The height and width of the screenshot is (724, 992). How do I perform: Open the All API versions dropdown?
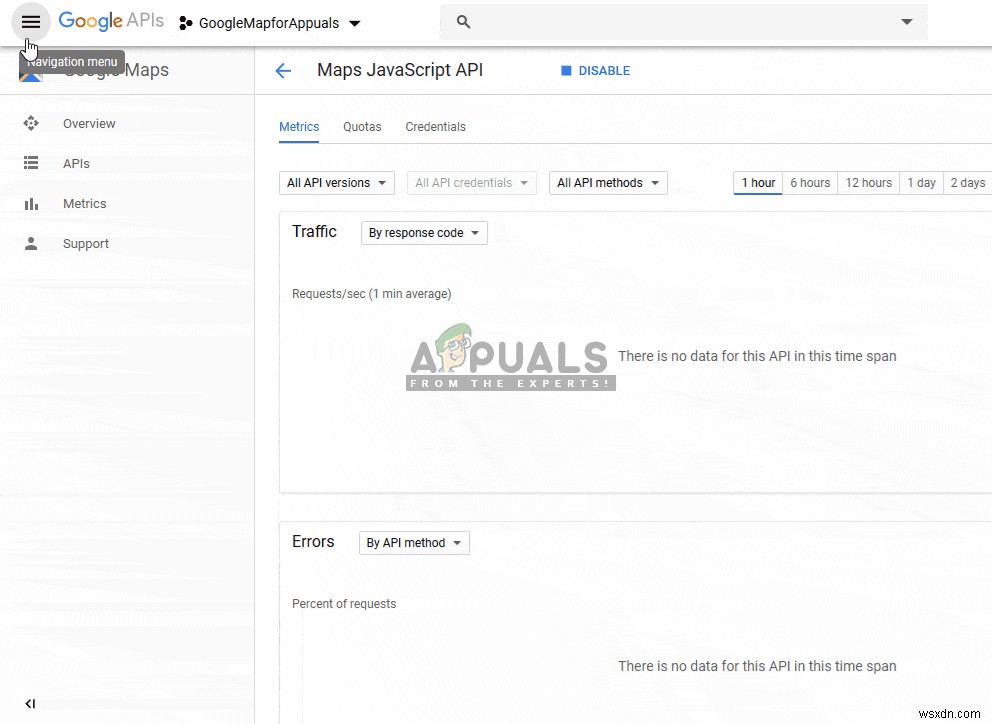click(x=336, y=183)
